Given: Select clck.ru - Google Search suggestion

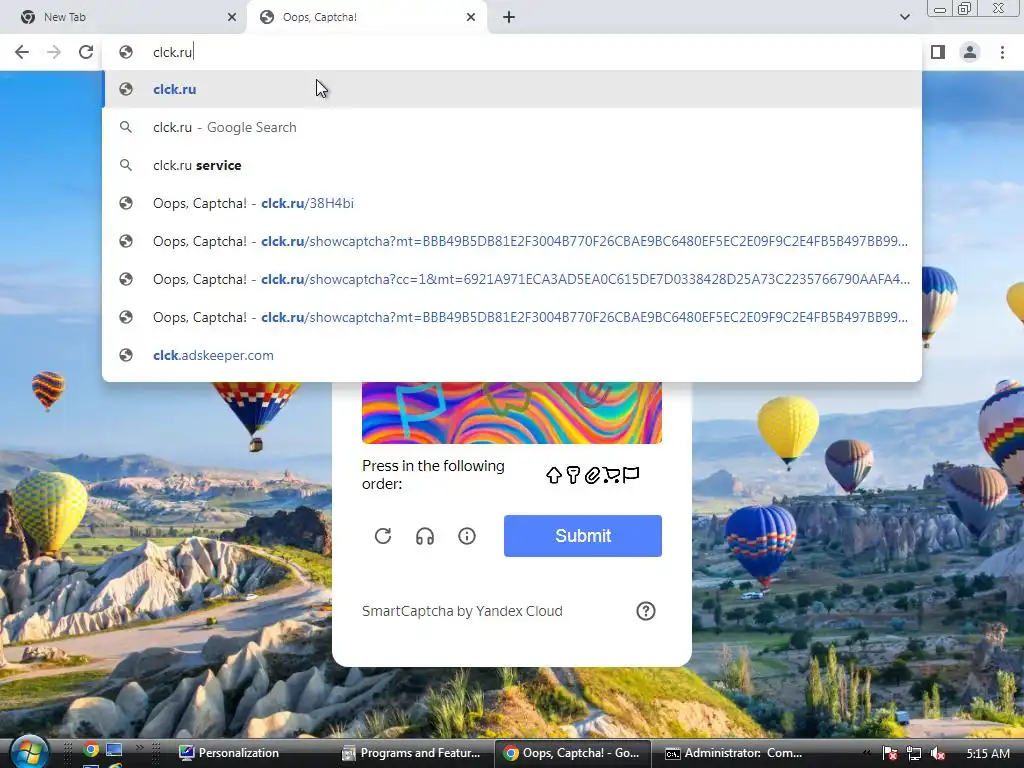Looking at the screenshot, I should pos(512,127).
